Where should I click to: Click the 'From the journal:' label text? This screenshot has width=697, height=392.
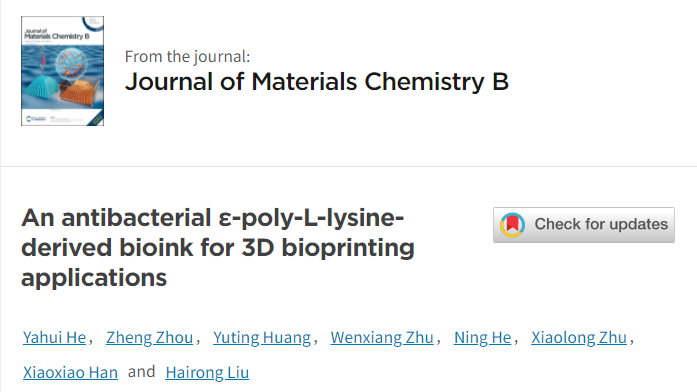[187, 57]
